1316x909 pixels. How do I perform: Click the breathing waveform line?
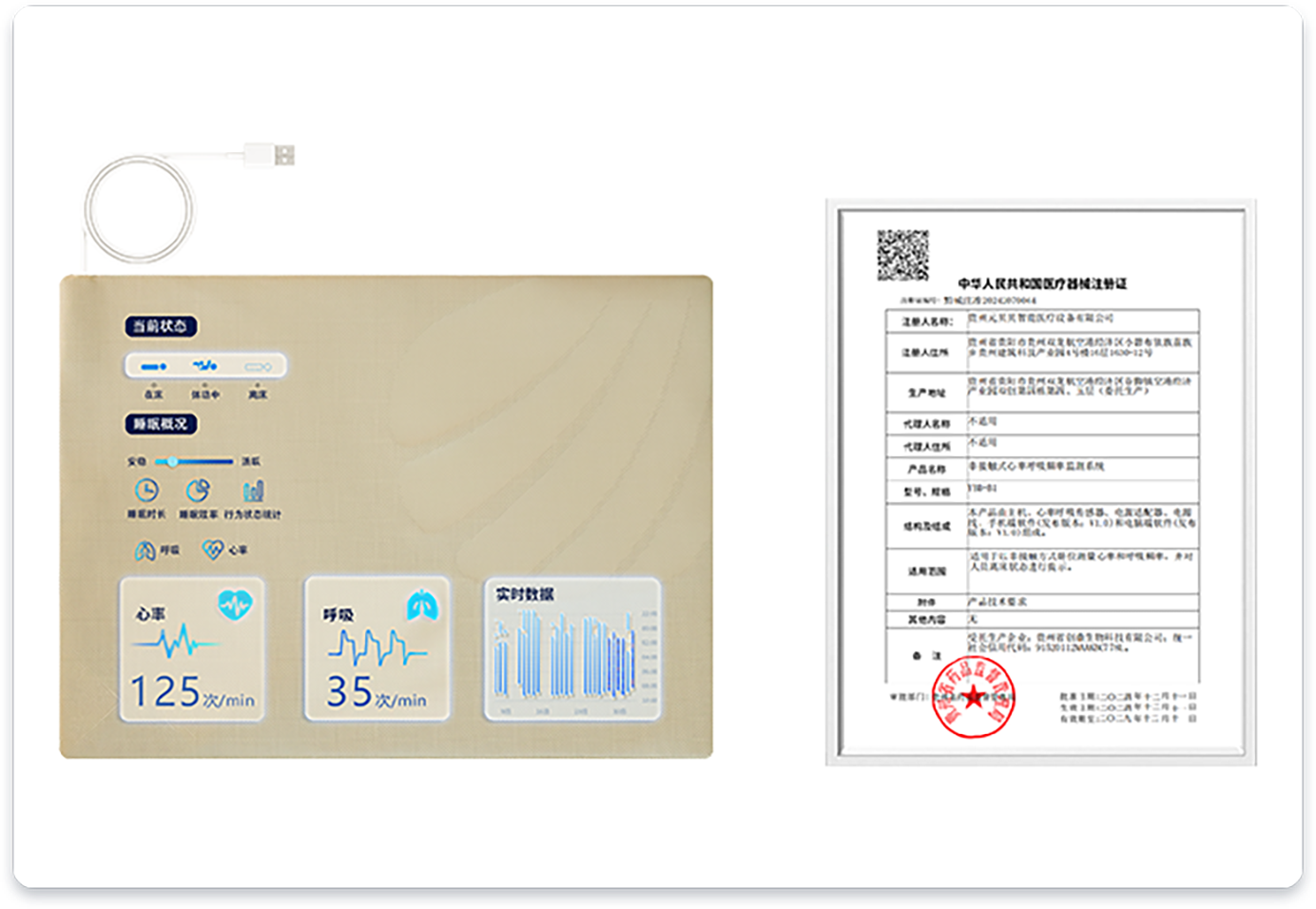click(x=377, y=648)
